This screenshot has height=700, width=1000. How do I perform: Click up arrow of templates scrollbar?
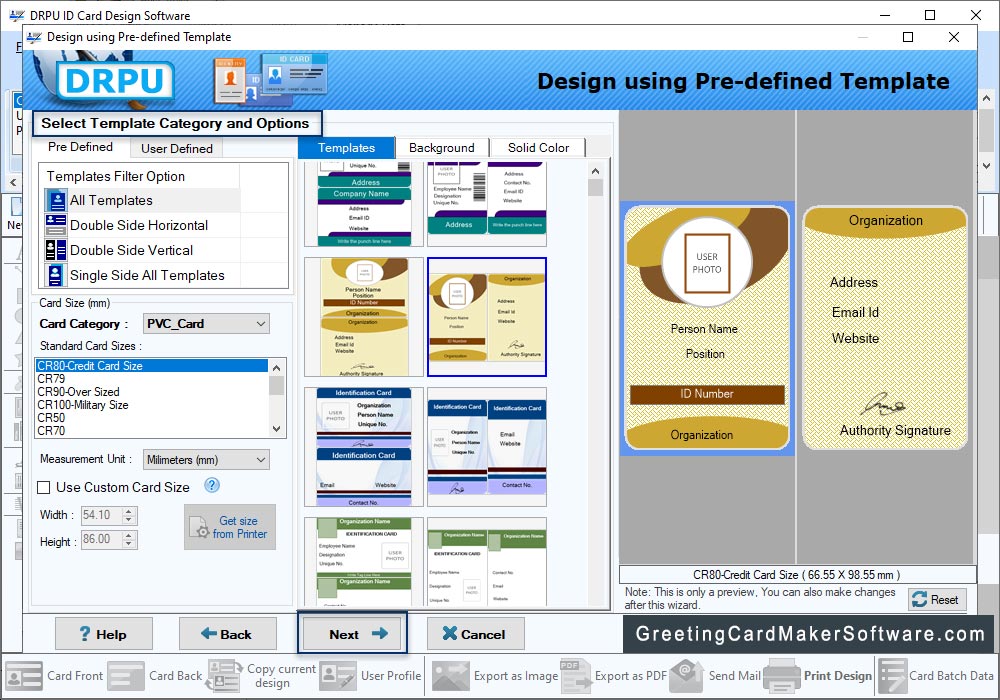595,171
